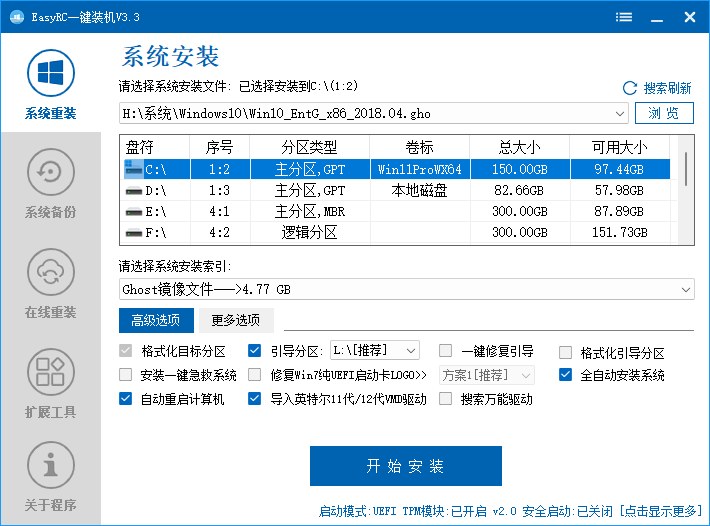Uncheck 导入英特尔11代/12代VMD驱动
This screenshot has height=526, width=710.
pyautogui.click(x=254, y=399)
